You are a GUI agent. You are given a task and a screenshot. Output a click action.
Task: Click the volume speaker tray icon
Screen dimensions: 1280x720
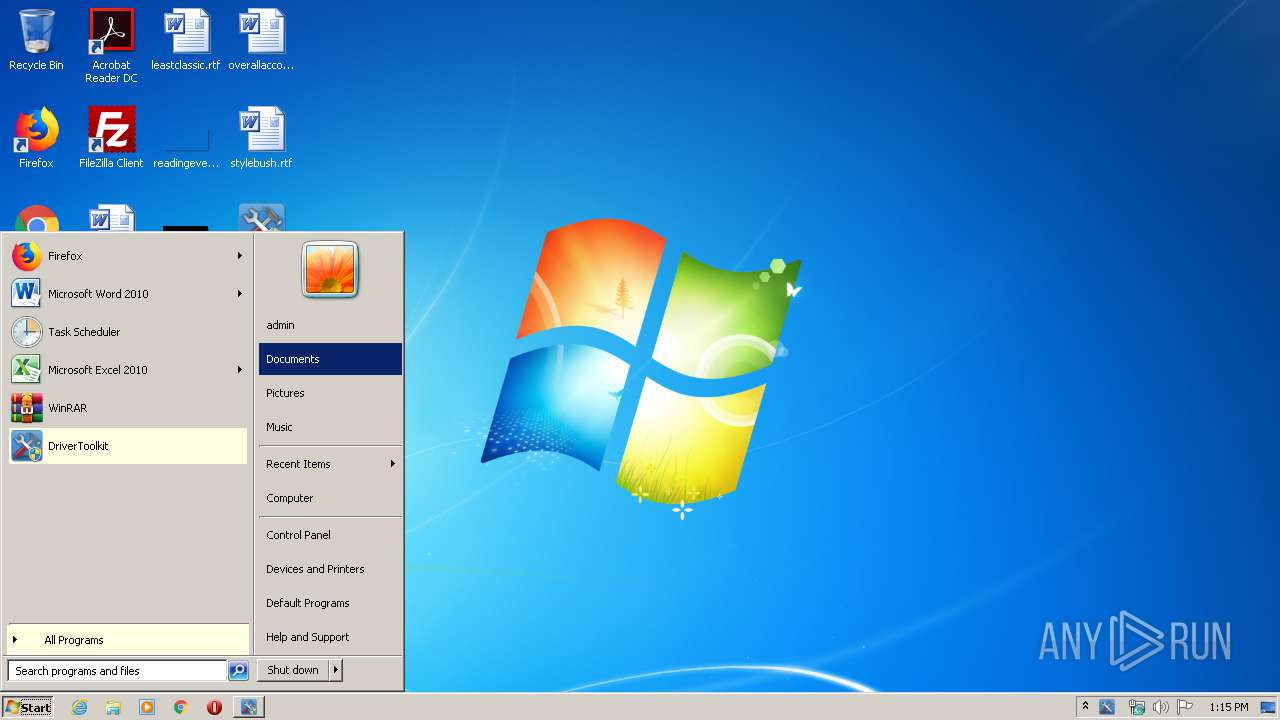(x=1161, y=707)
